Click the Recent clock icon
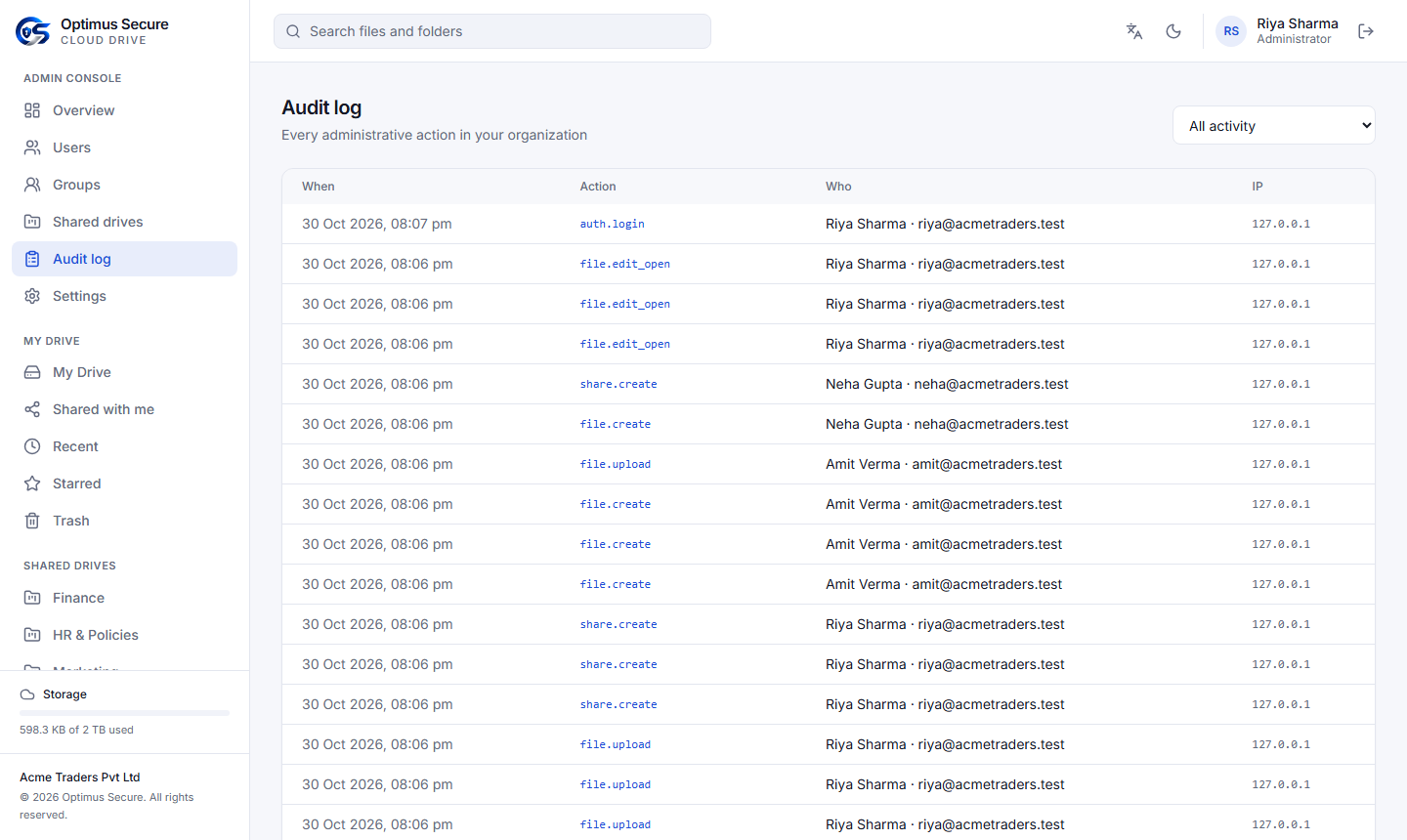The height and width of the screenshot is (840, 1407). point(32,446)
